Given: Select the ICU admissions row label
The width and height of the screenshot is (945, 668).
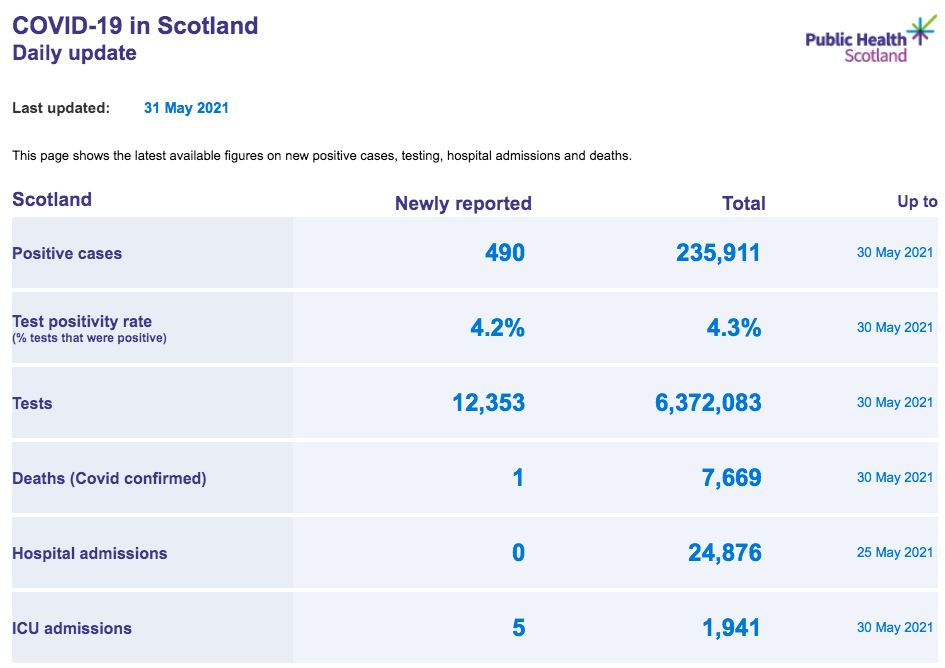Looking at the screenshot, I should tap(72, 628).
